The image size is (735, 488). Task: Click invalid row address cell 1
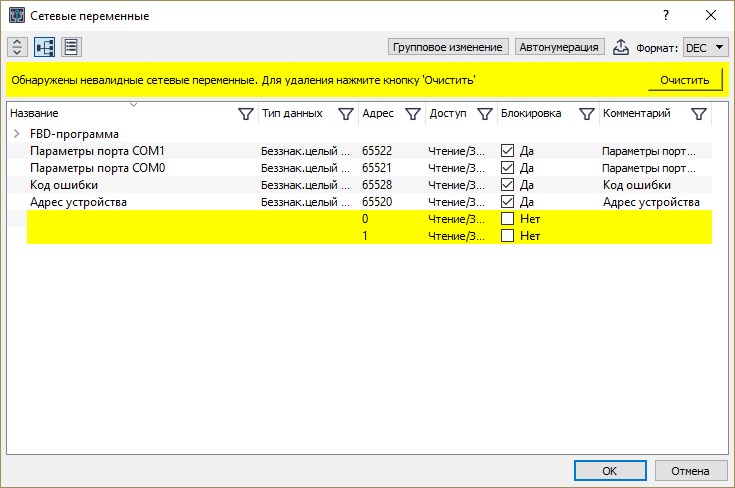pos(365,236)
